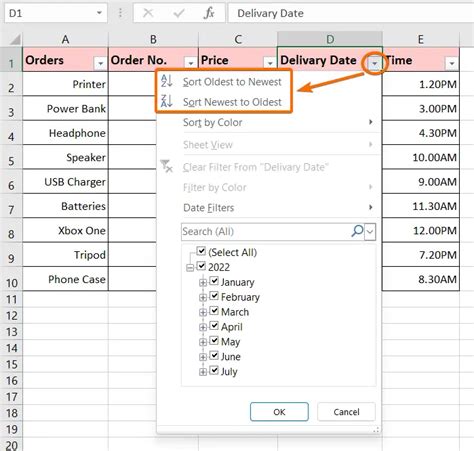Click the 1.20PM time cell
This screenshot has width=474, height=451.
pyautogui.click(x=421, y=84)
